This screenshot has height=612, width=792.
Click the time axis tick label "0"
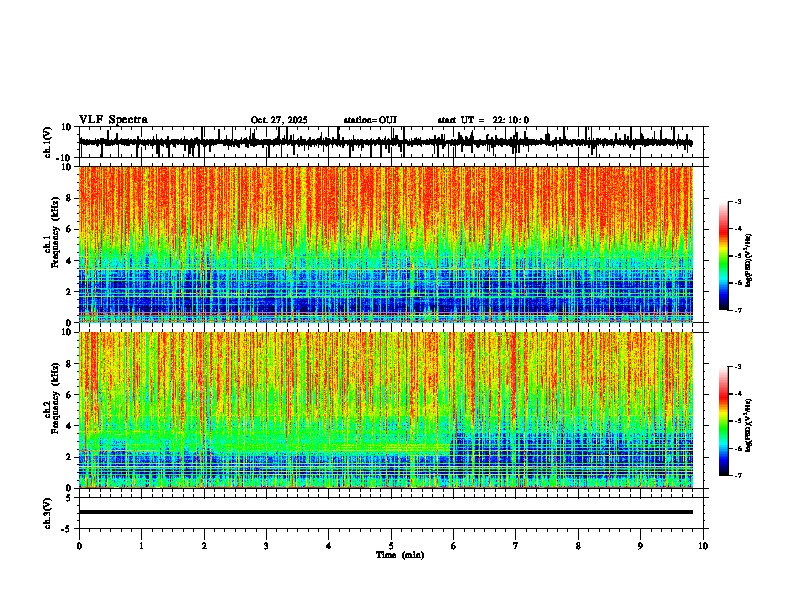point(79,546)
